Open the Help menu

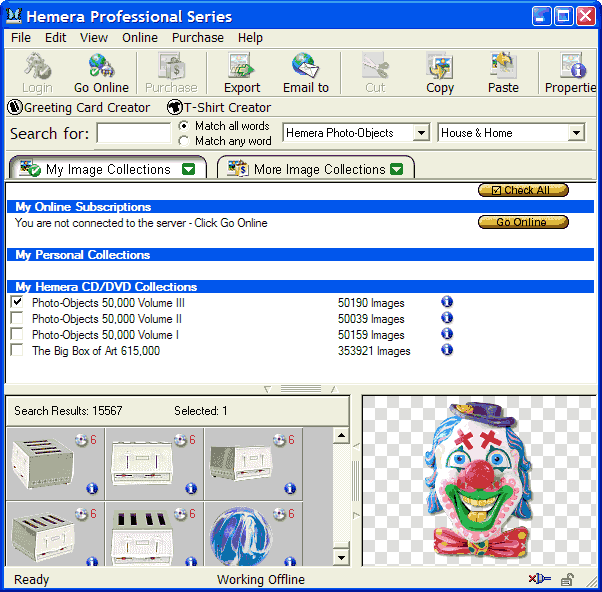click(250, 38)
